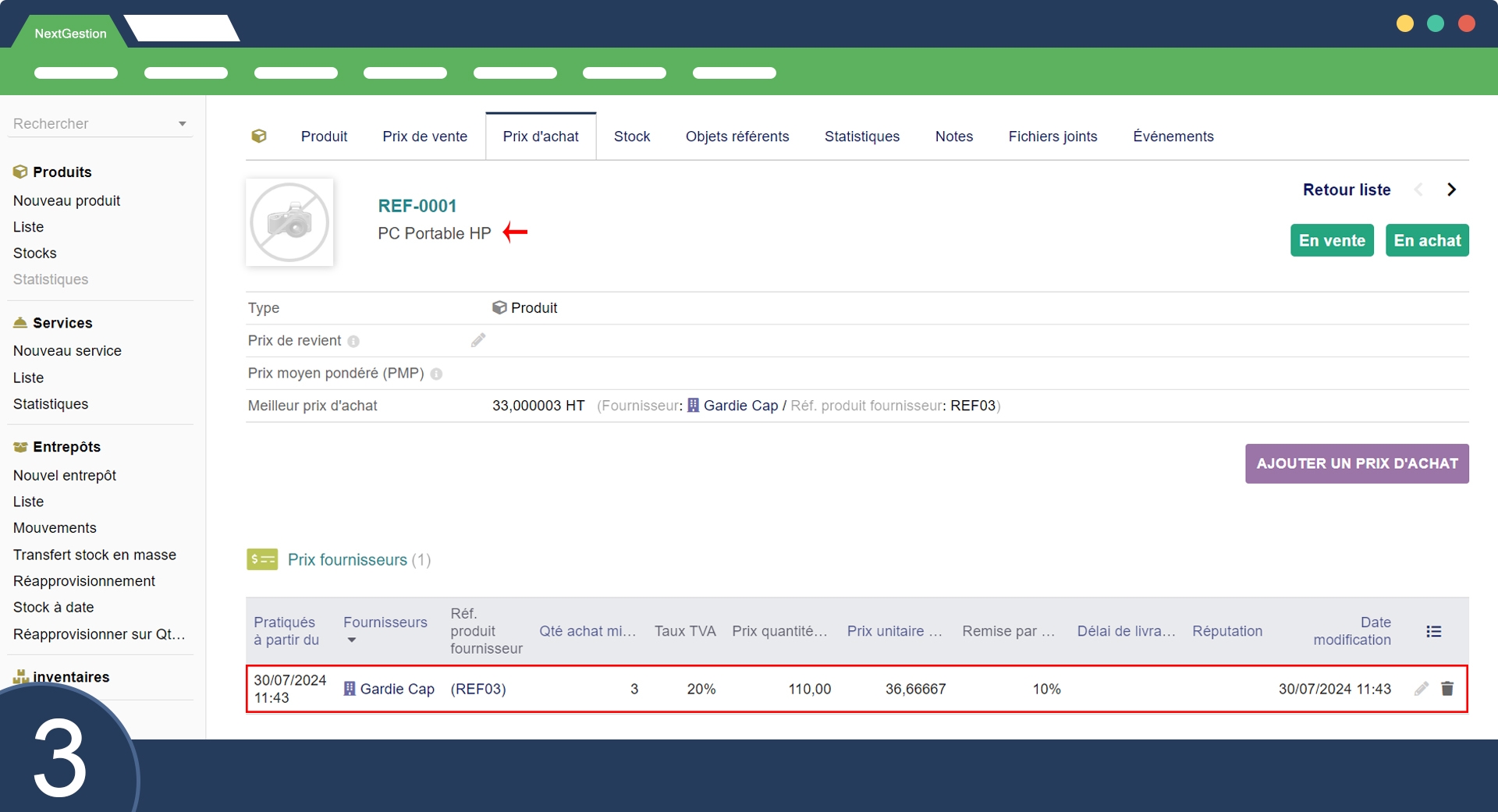Expand the Rechercher dropdown
The height and width of the screenshot is (812, 1498).
coord(182,124)
